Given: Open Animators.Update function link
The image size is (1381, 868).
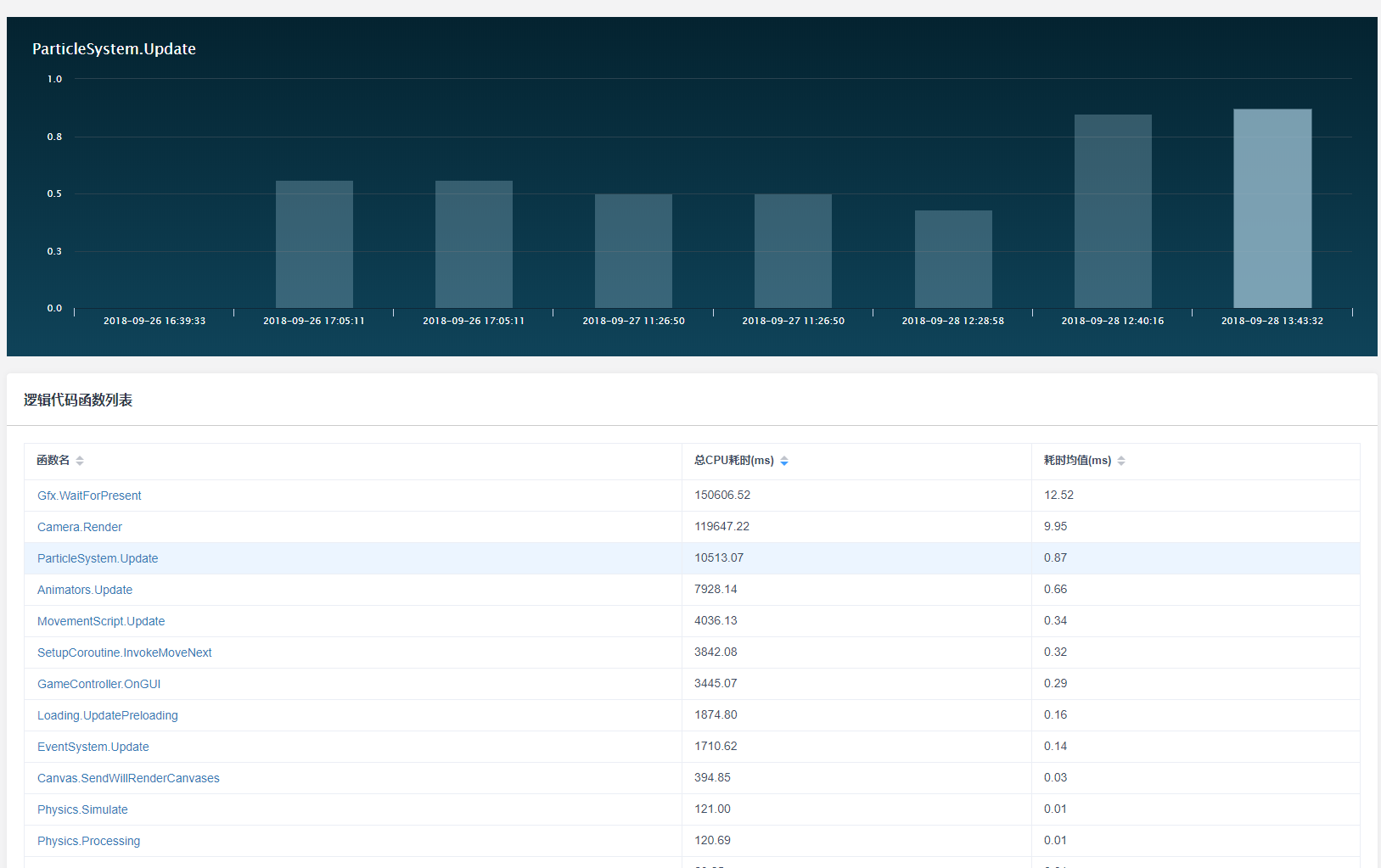Looking at the screenshot, I should (x=85, y=590).
